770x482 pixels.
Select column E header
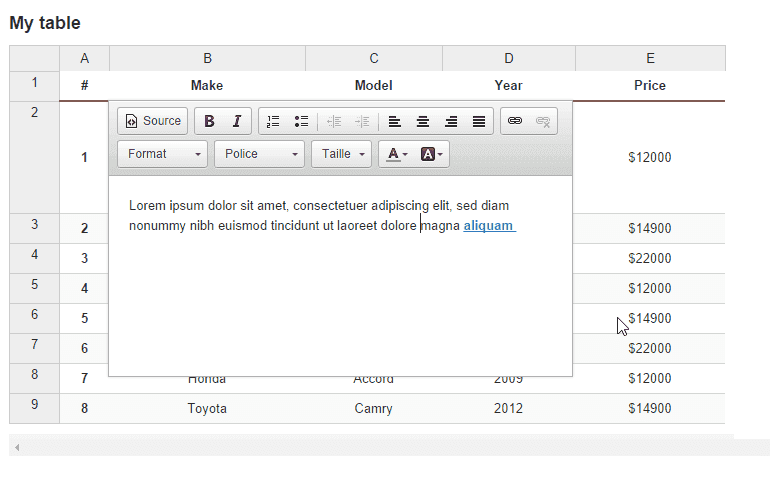tap(650, 58)
